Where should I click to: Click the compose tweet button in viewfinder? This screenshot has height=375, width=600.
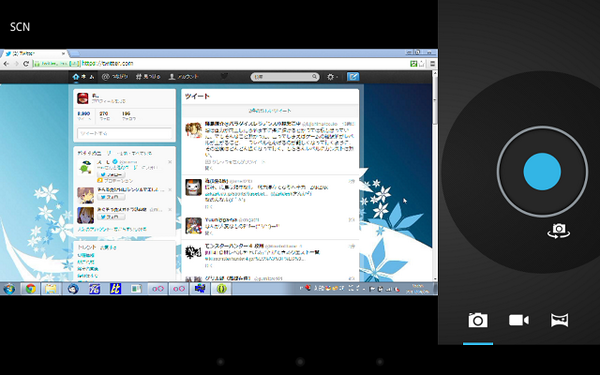tap(353, 77)
